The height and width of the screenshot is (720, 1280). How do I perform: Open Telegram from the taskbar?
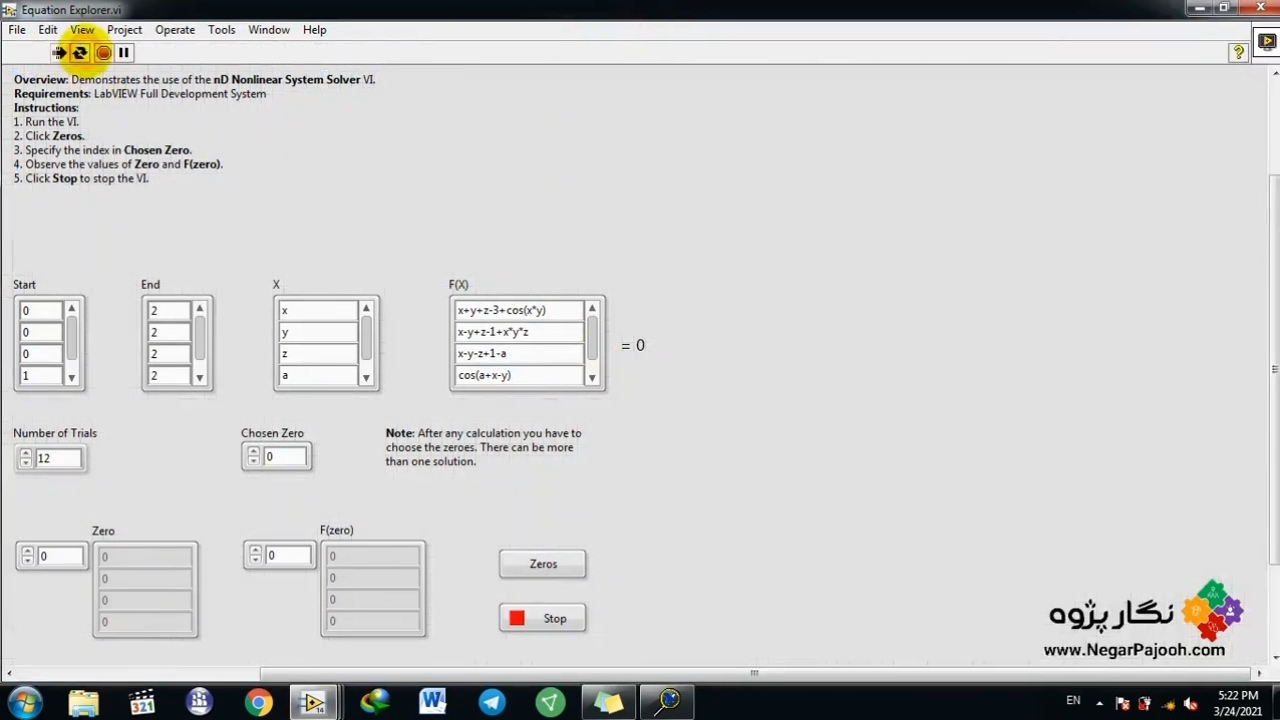pyautogui.click(x=492, y=702)
